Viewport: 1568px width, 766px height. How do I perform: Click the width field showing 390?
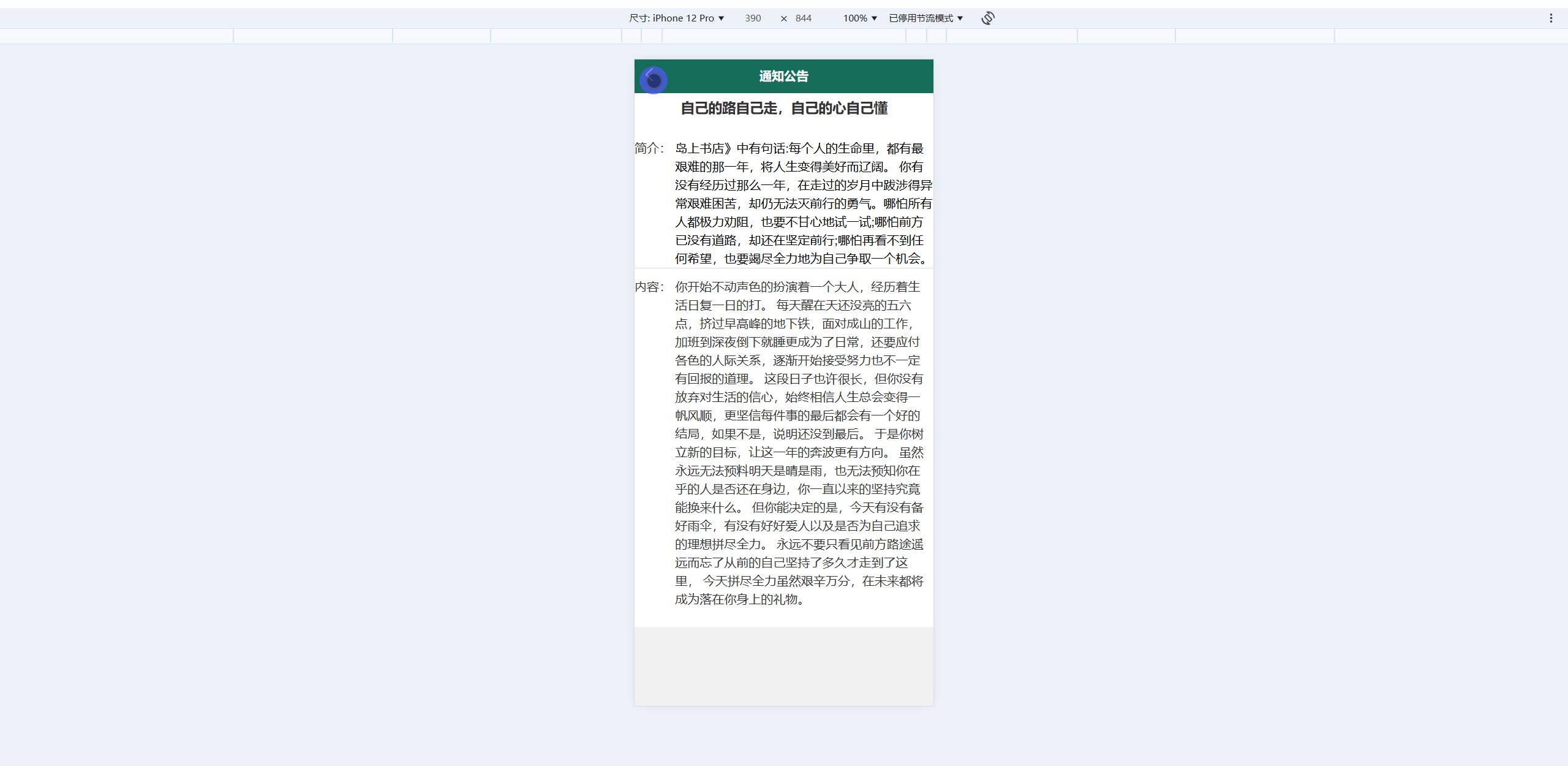(753, 18)
